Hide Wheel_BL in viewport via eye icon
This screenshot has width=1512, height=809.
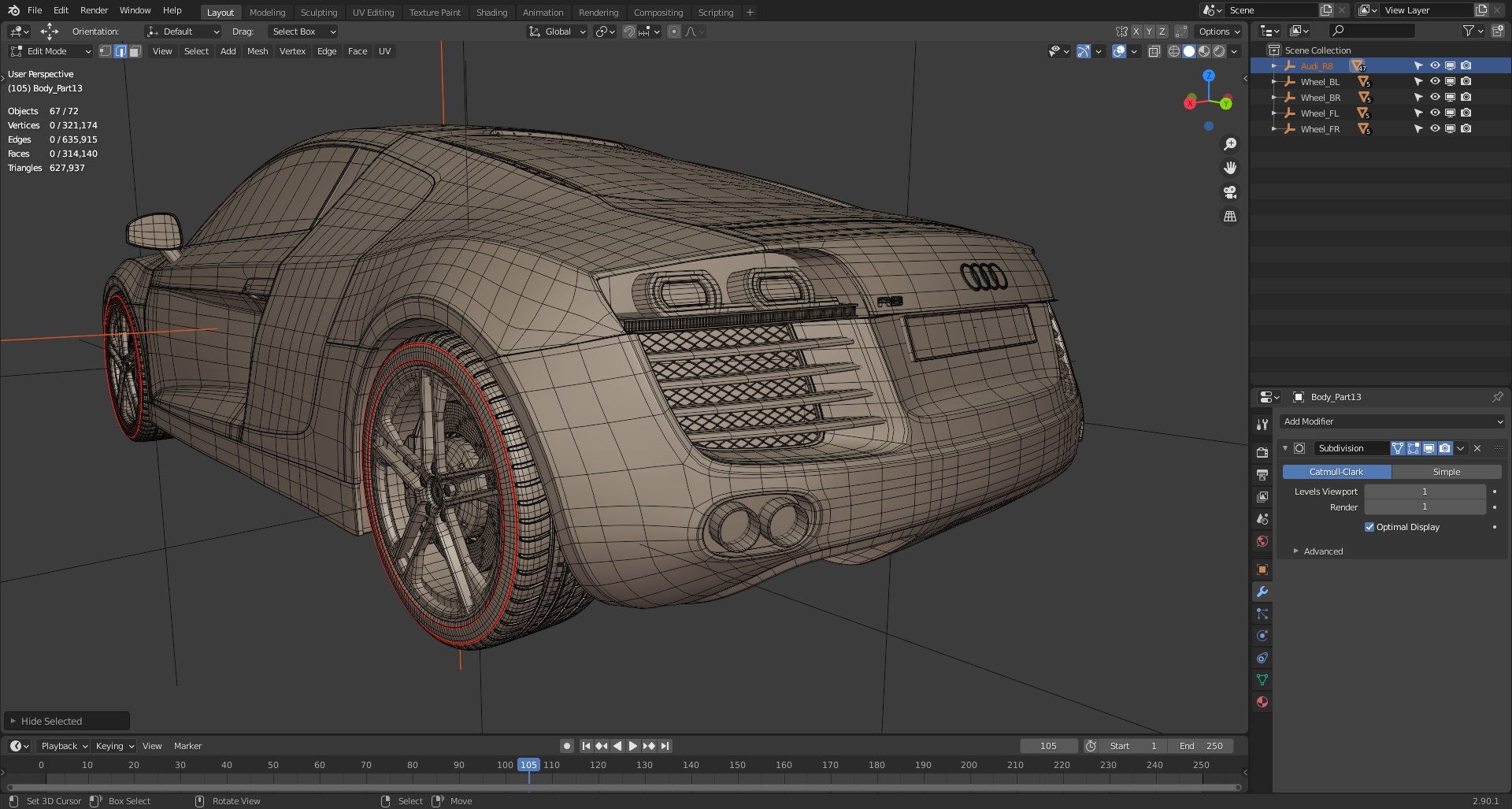coord(1434,81)
